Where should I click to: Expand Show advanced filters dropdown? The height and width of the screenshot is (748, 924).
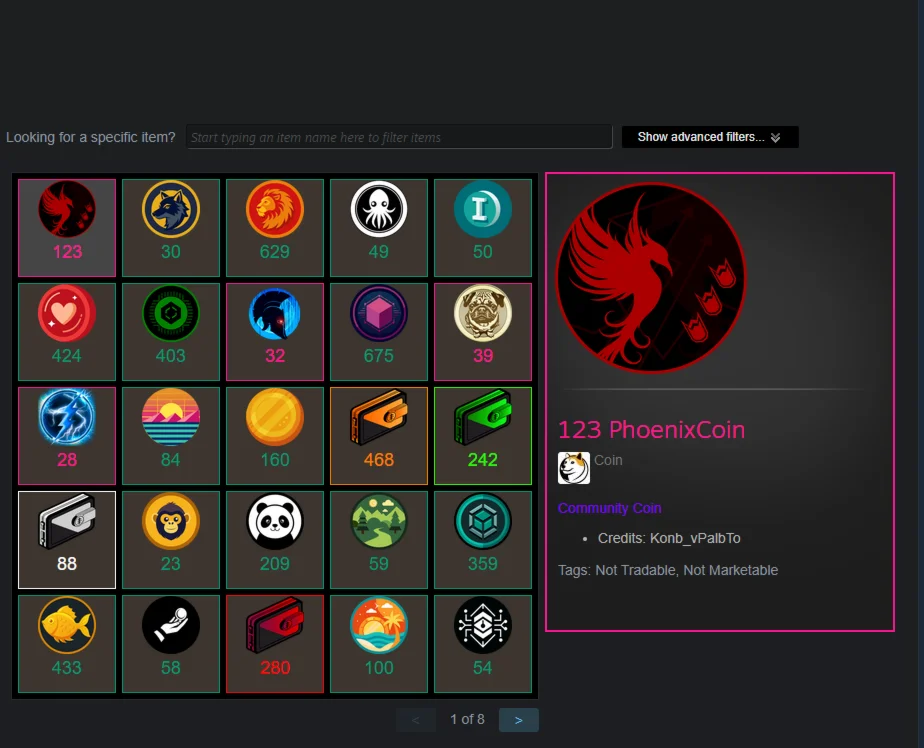710,137
